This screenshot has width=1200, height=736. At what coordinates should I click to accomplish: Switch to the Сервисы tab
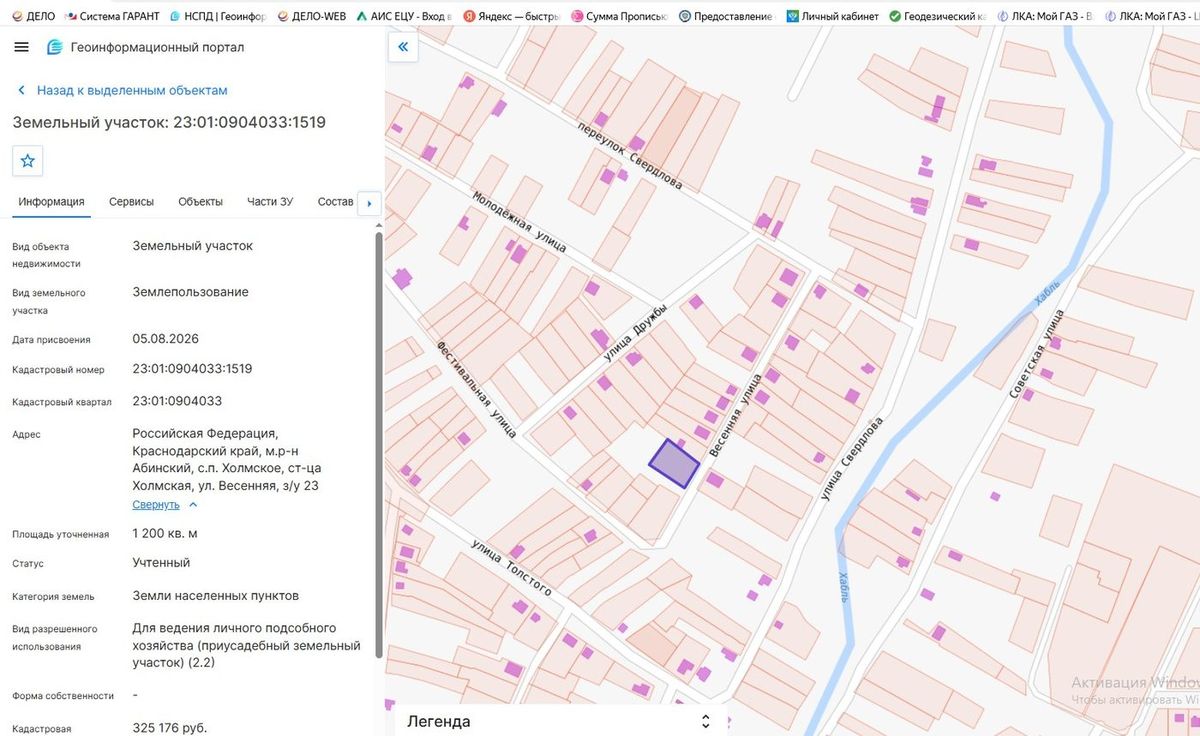[x=131, y=201]
